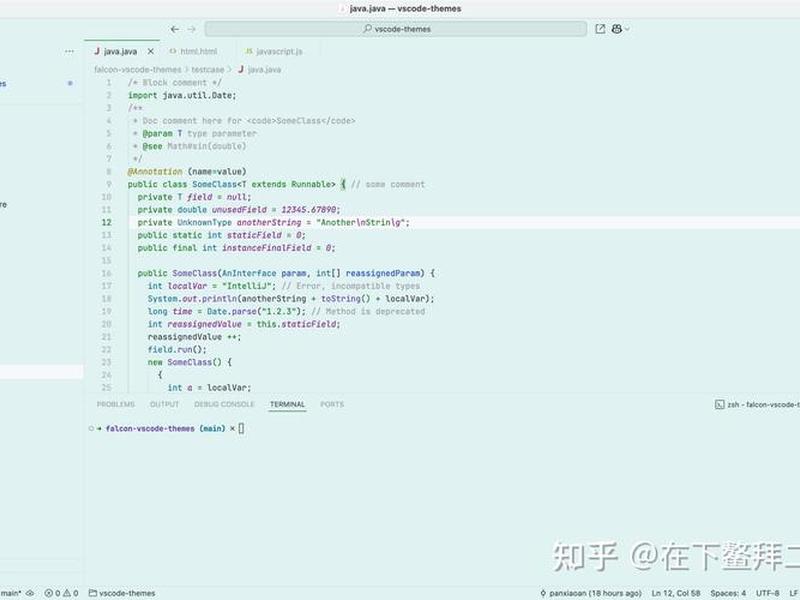The image size is (800, 600).
Task: Click LF end-of-line indicator
Action: (794, 593)
